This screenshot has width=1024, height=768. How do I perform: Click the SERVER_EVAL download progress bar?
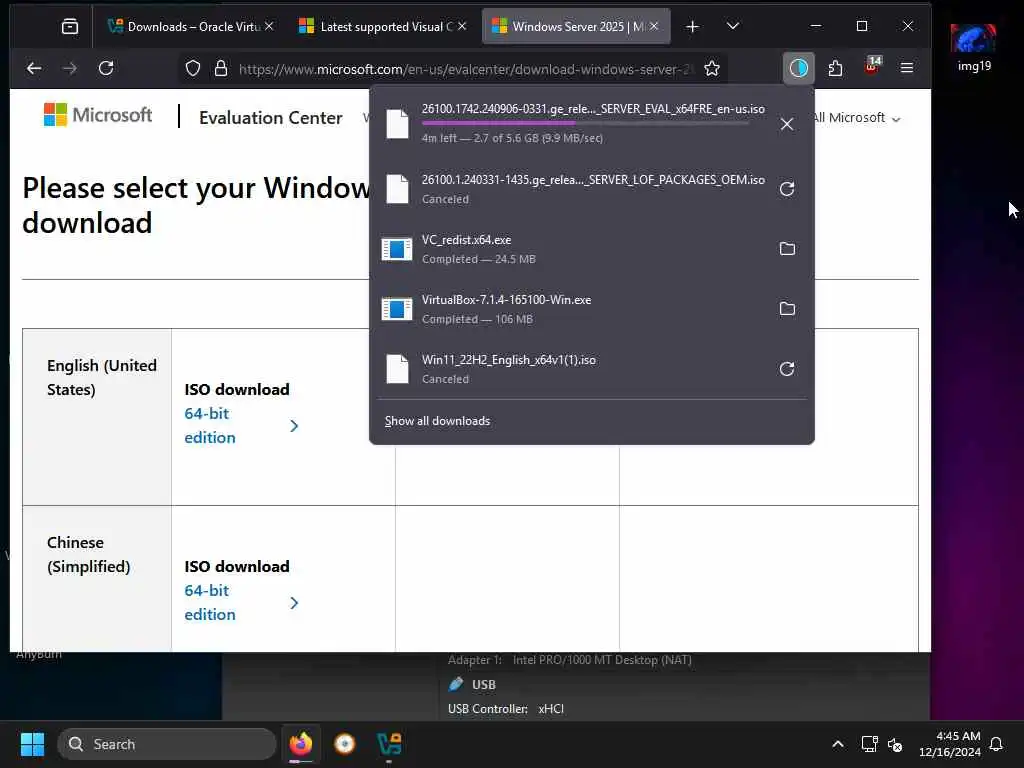(584, 122)
